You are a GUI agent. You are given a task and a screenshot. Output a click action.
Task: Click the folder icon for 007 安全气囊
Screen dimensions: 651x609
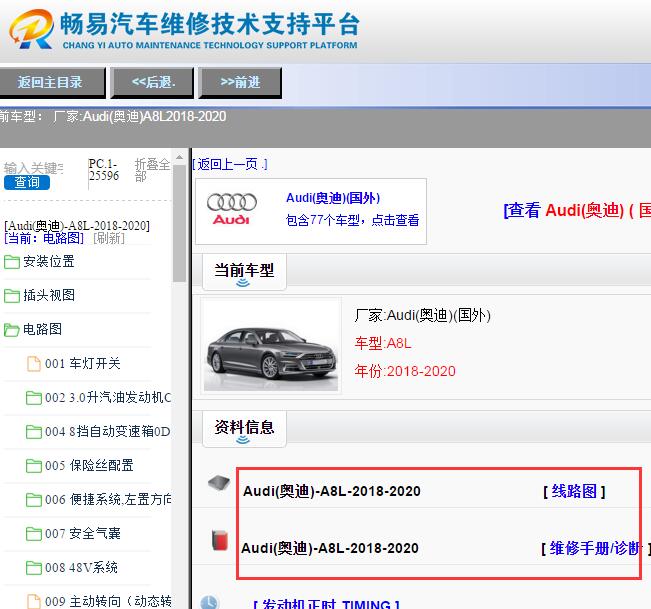point(34,534)
